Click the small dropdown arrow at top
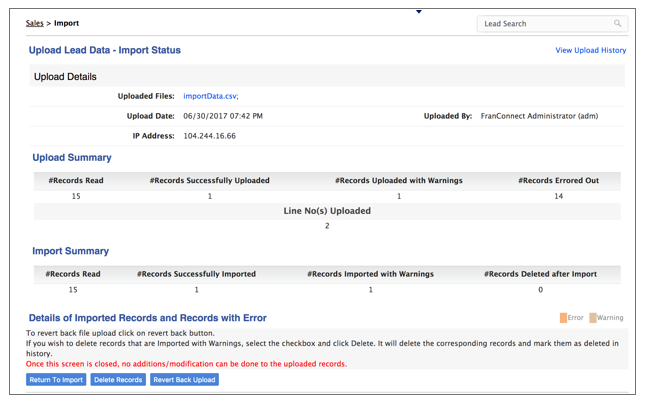Image resolution: width=646 pixels, height=402 pixels. (x=419, y=12)
